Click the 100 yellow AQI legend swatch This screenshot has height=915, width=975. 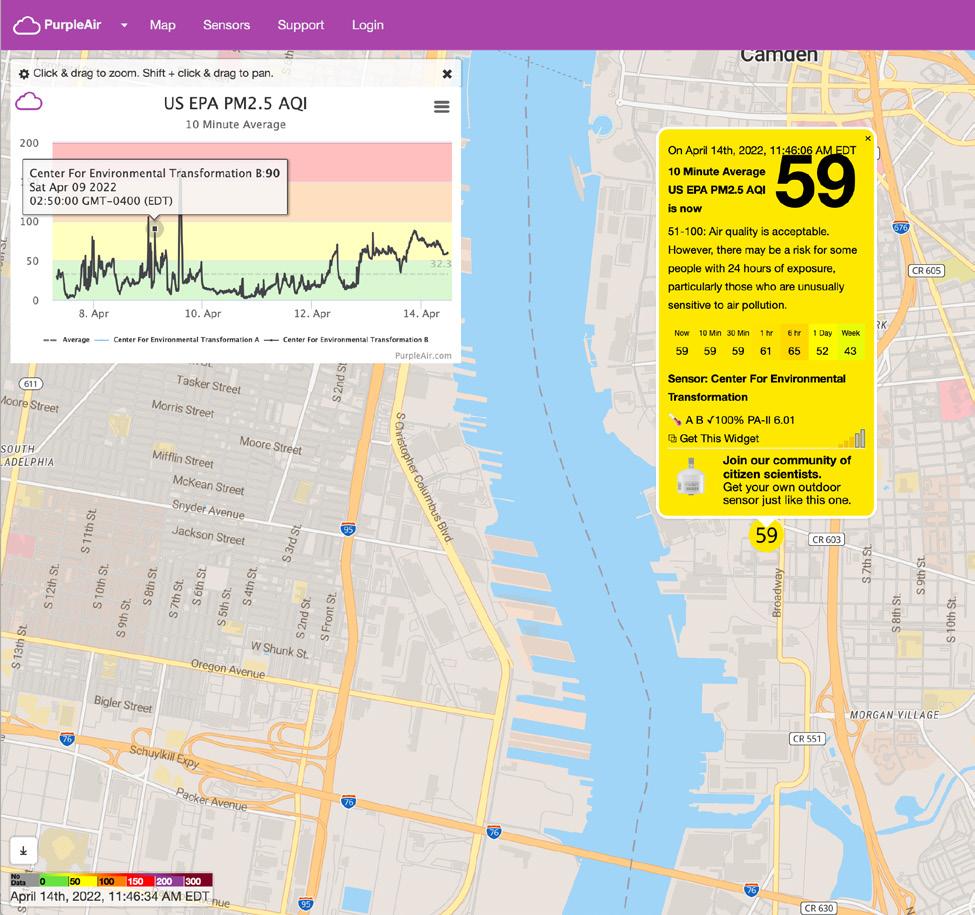click(111, 881)
